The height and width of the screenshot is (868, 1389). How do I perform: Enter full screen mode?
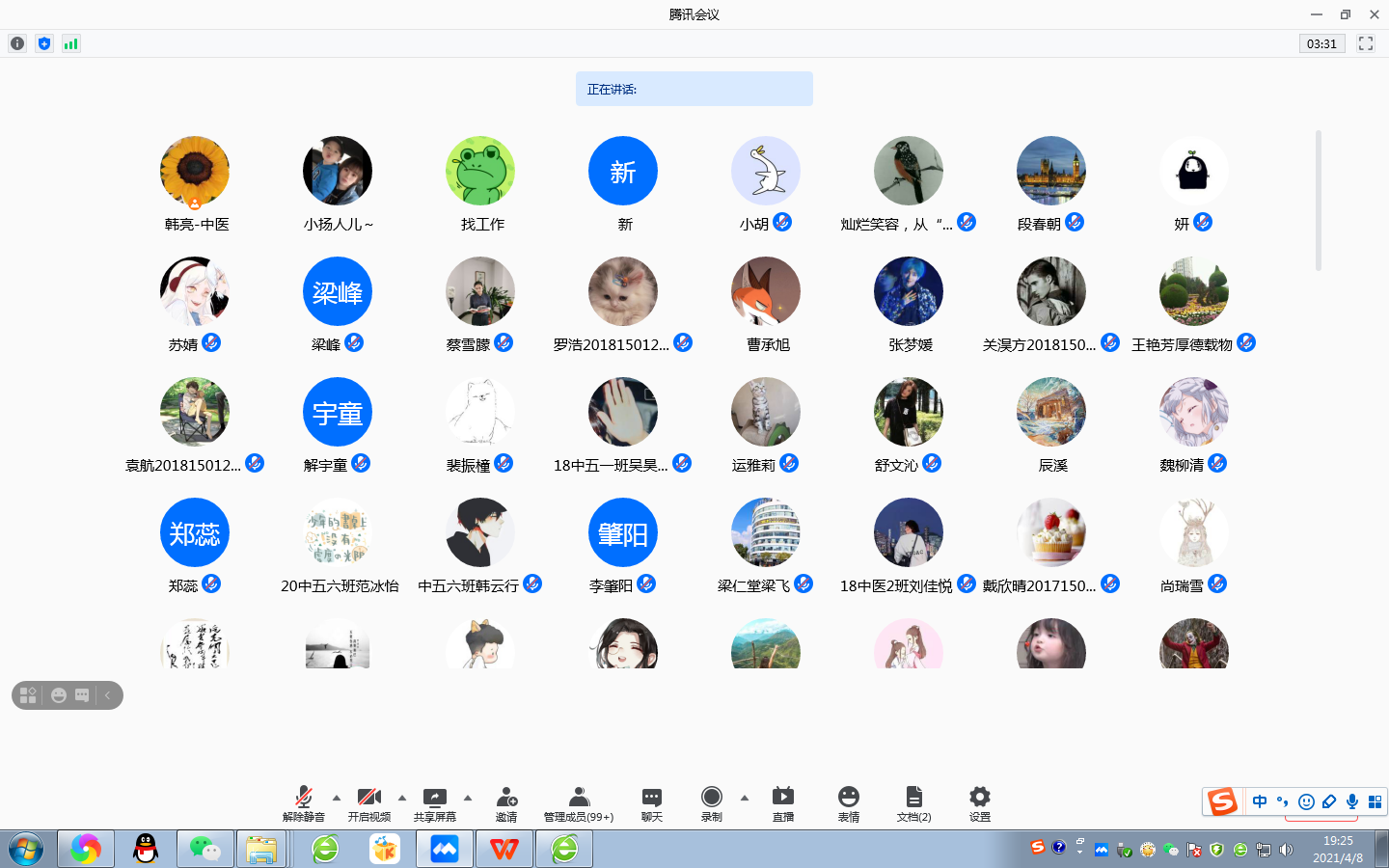pos(1366,43)
